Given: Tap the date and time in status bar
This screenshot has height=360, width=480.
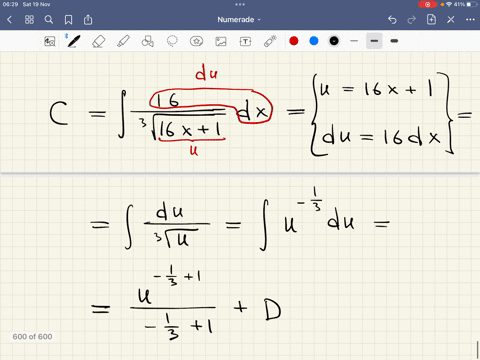Looking at the screenshot, I should pyautogui.click(x=26, y=4).
